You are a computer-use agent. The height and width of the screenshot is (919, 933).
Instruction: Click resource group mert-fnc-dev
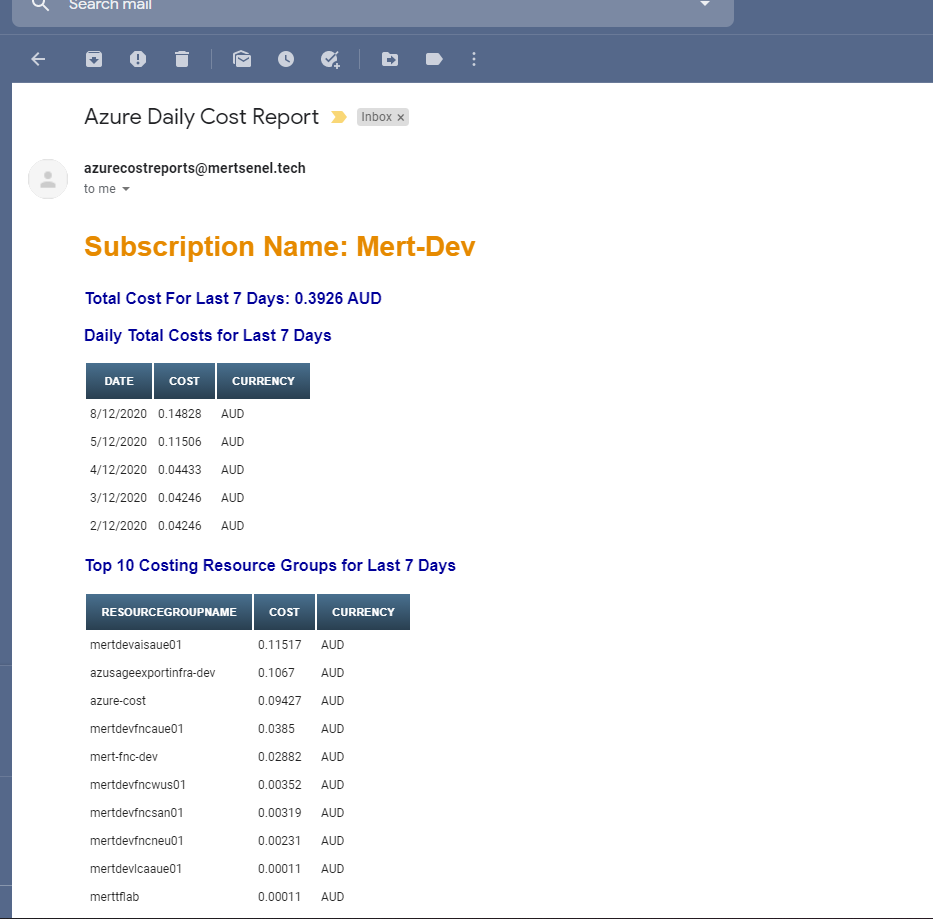tap(124, 757)
